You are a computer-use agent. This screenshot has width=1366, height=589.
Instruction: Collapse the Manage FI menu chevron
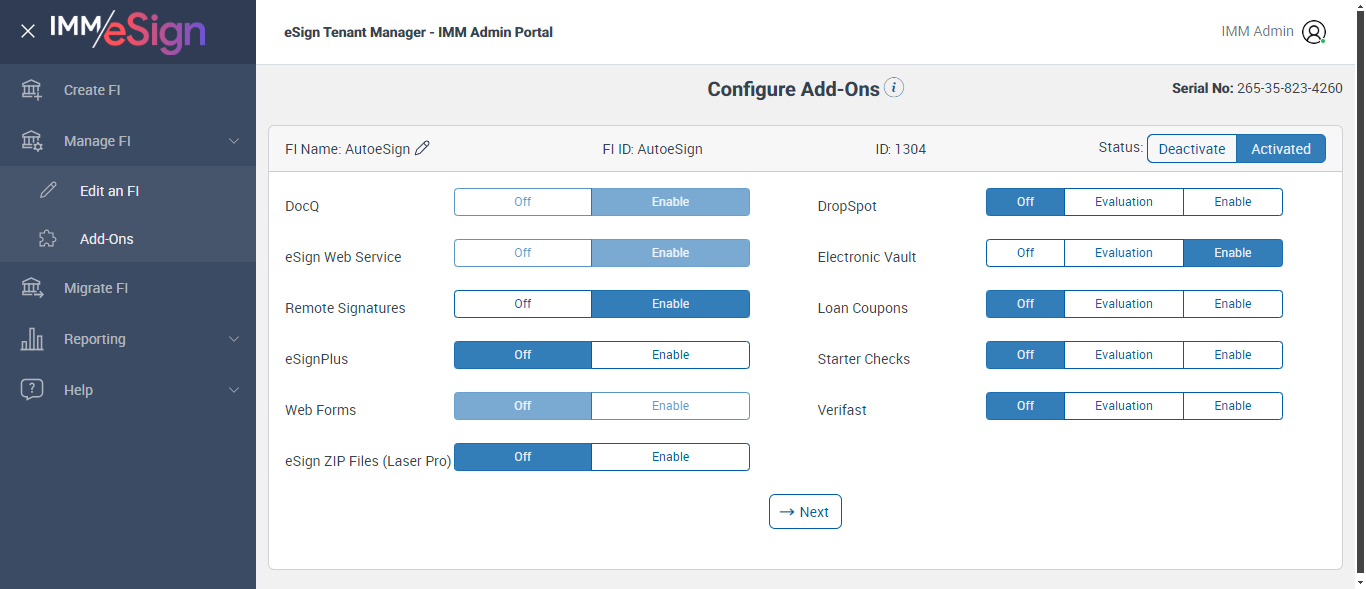[x=234, y=141]
